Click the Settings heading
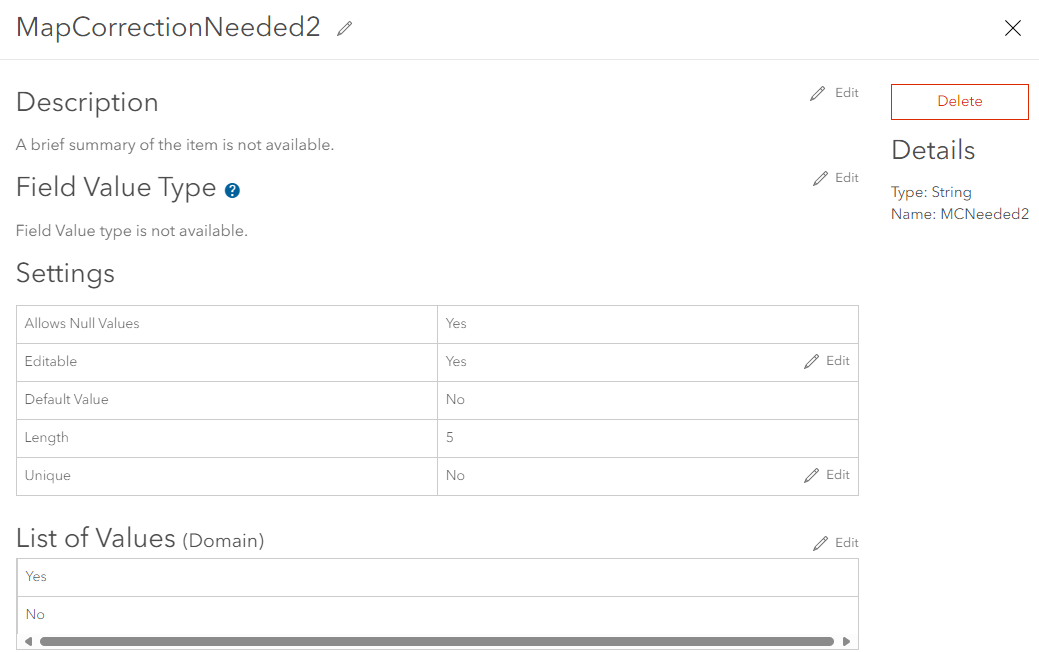1039x652 pixels. tap(65, 273)
